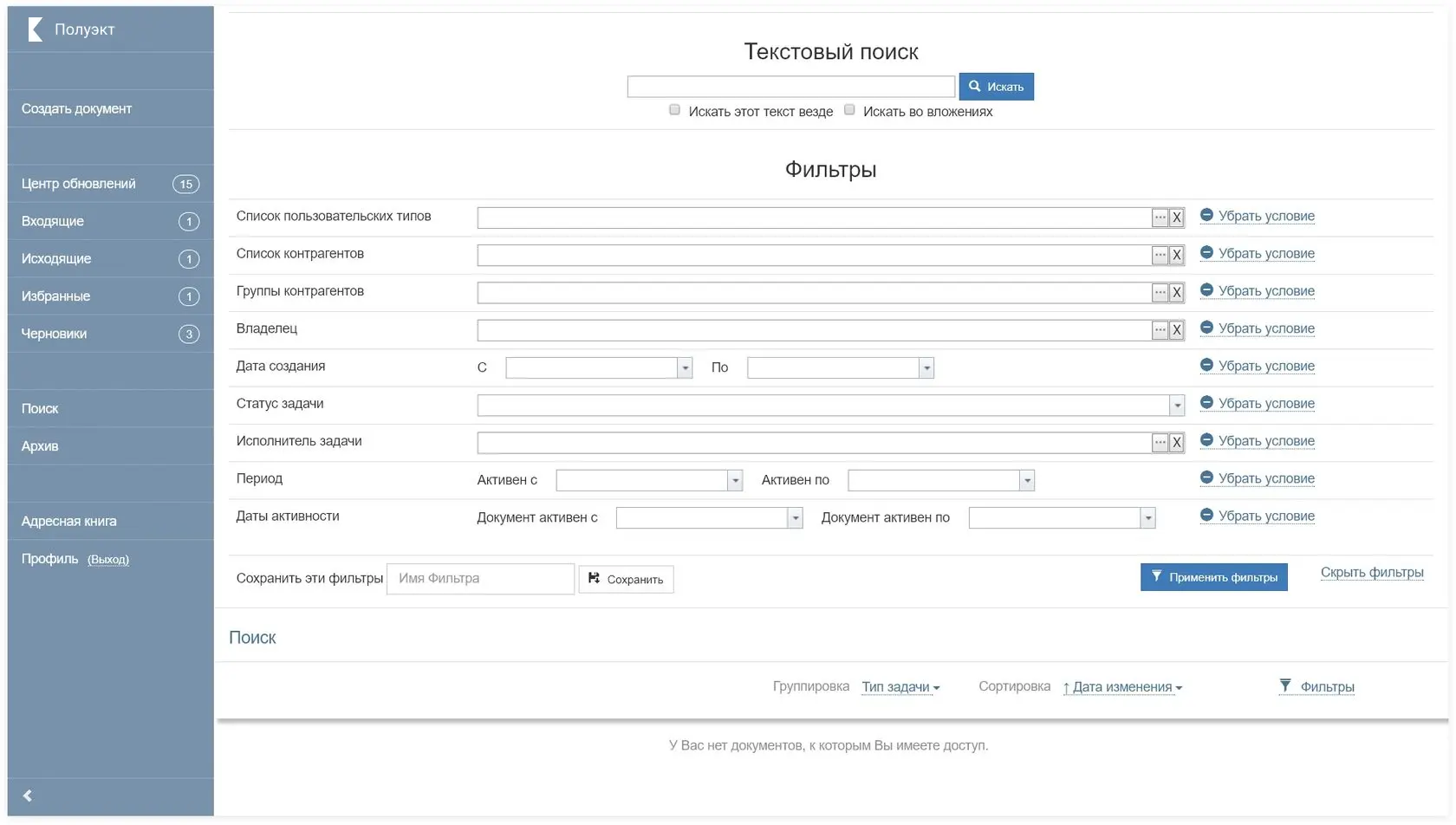This screenshot has height=825, width=1456.
Task: Open the Документ активен по dropdown
Action: click(x=1147, y=518)
